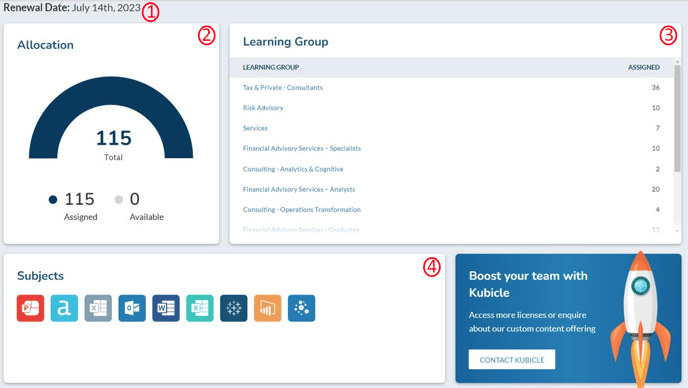Click the Allocation card title
The image size is (688, 388).
click(x=45, y=45)
